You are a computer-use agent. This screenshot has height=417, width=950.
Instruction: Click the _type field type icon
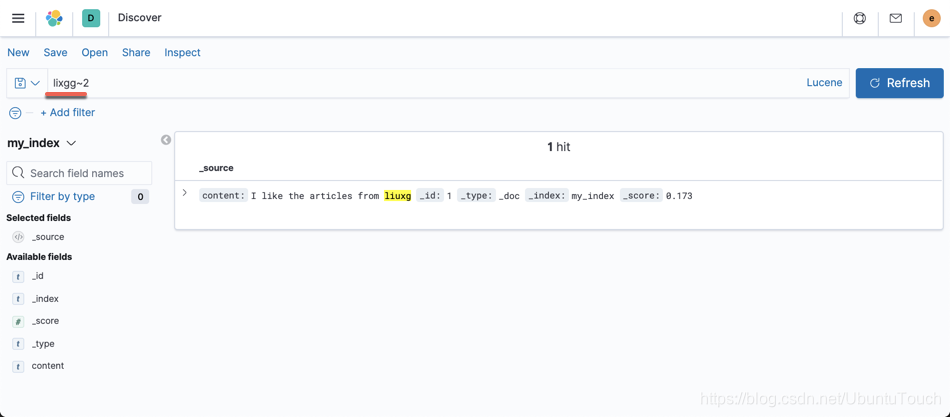tap(18, 344)
